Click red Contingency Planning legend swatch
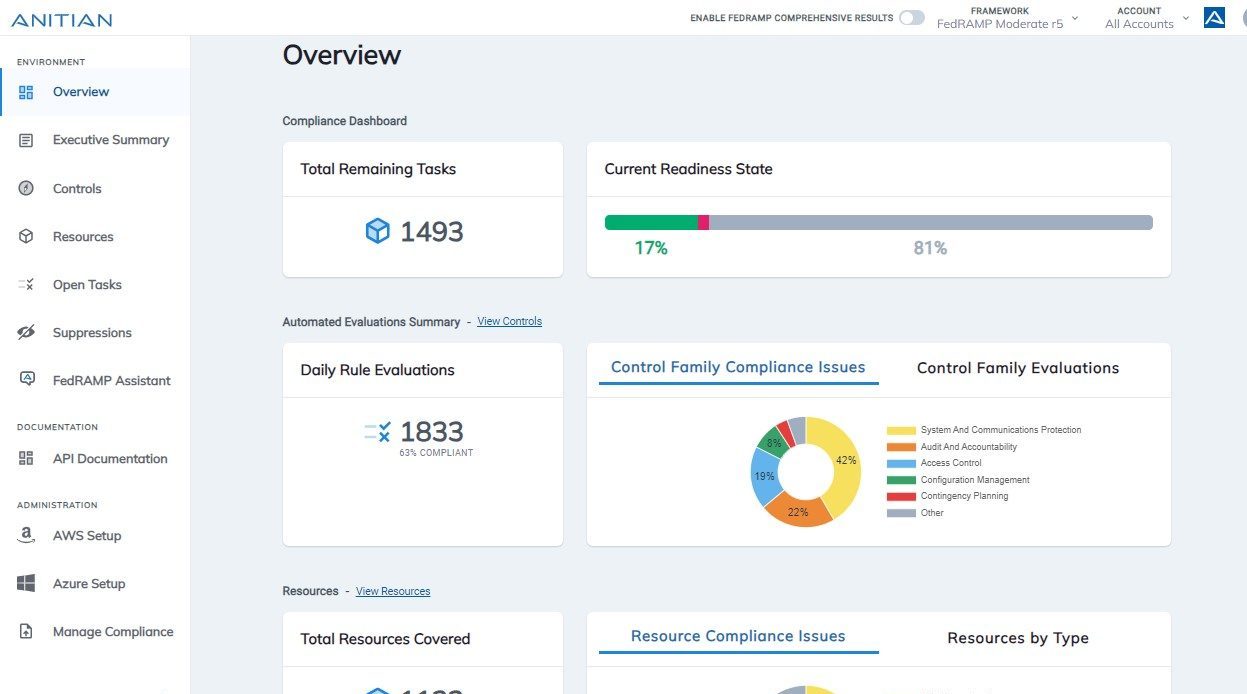 [901, 497]
